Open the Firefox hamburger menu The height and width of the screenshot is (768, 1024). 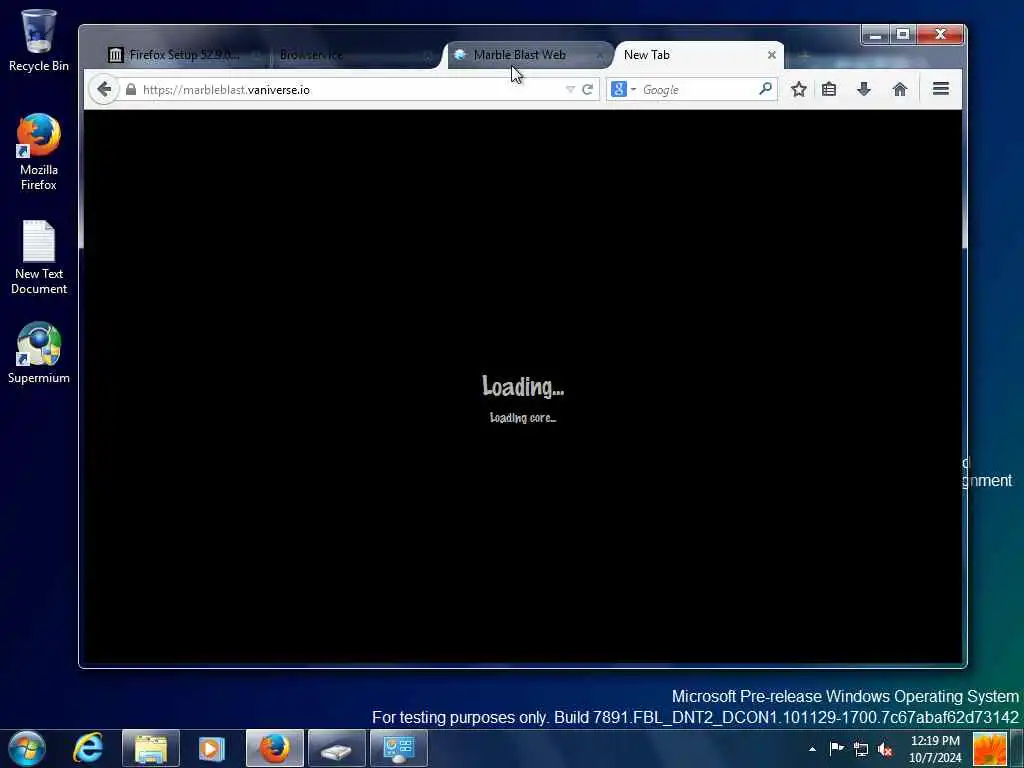click(940, 89)
